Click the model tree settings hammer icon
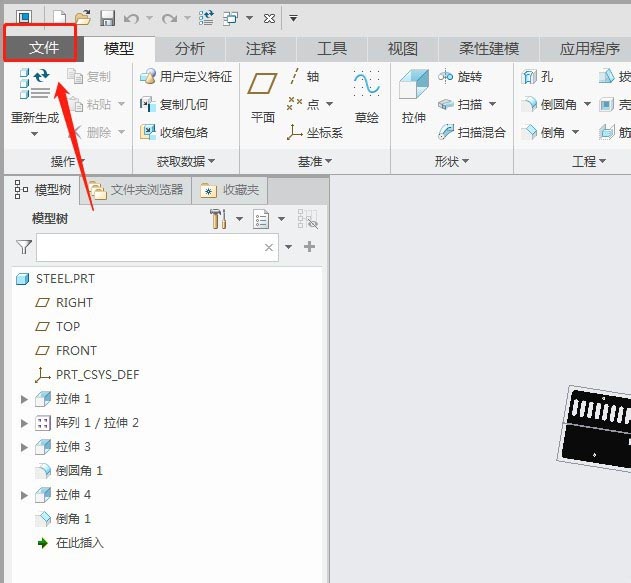 tap(218, 219)
